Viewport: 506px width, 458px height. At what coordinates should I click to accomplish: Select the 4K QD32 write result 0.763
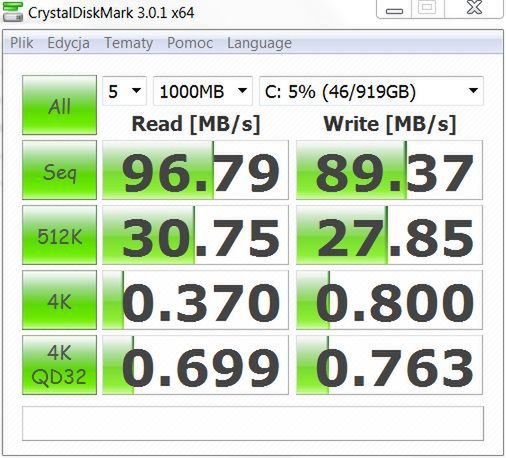point(389,365)
